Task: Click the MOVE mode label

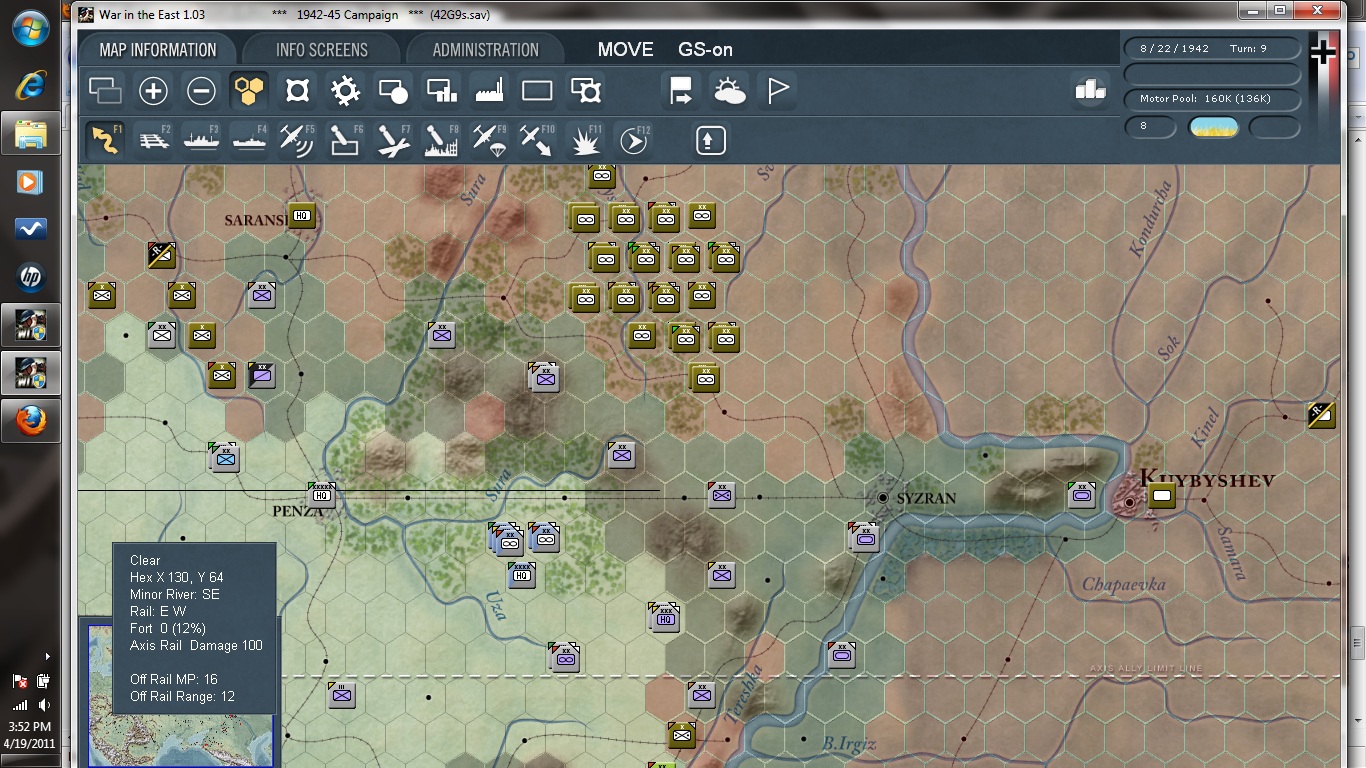Action: click(625, 49)
